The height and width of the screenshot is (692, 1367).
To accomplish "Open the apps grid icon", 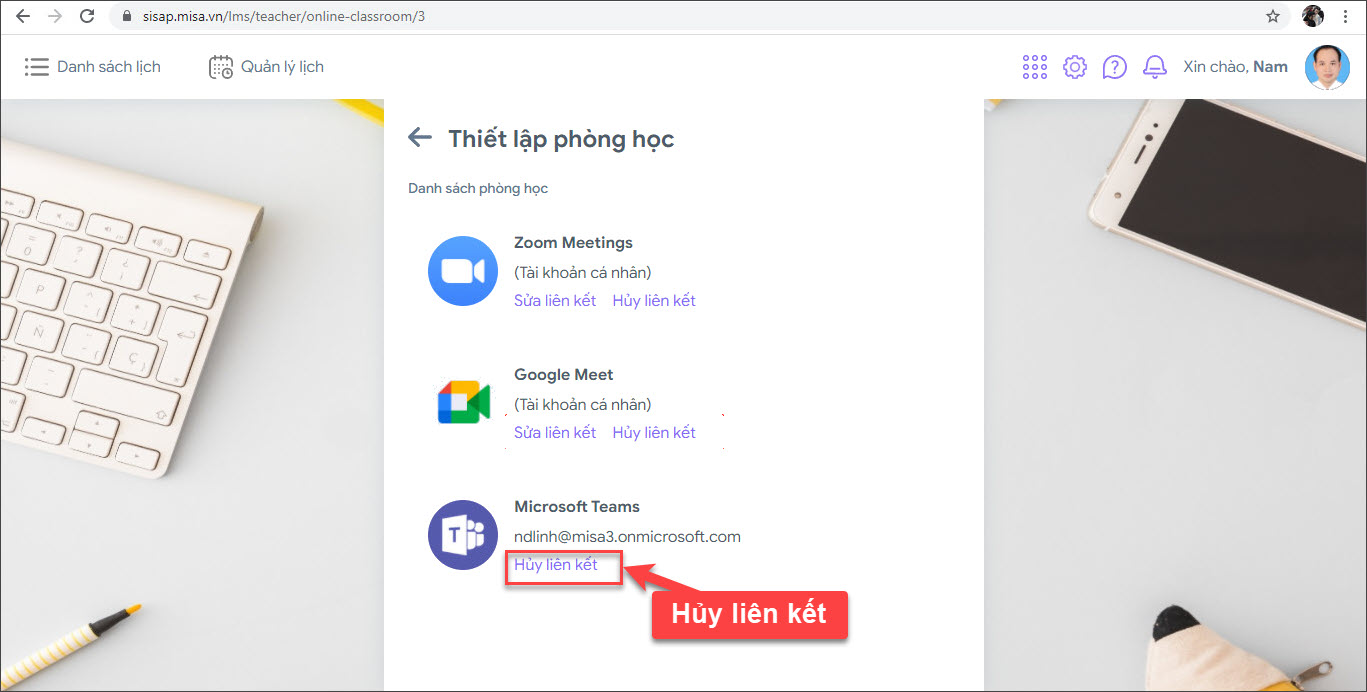I will pyautogui.click(x=1035, y=67).
